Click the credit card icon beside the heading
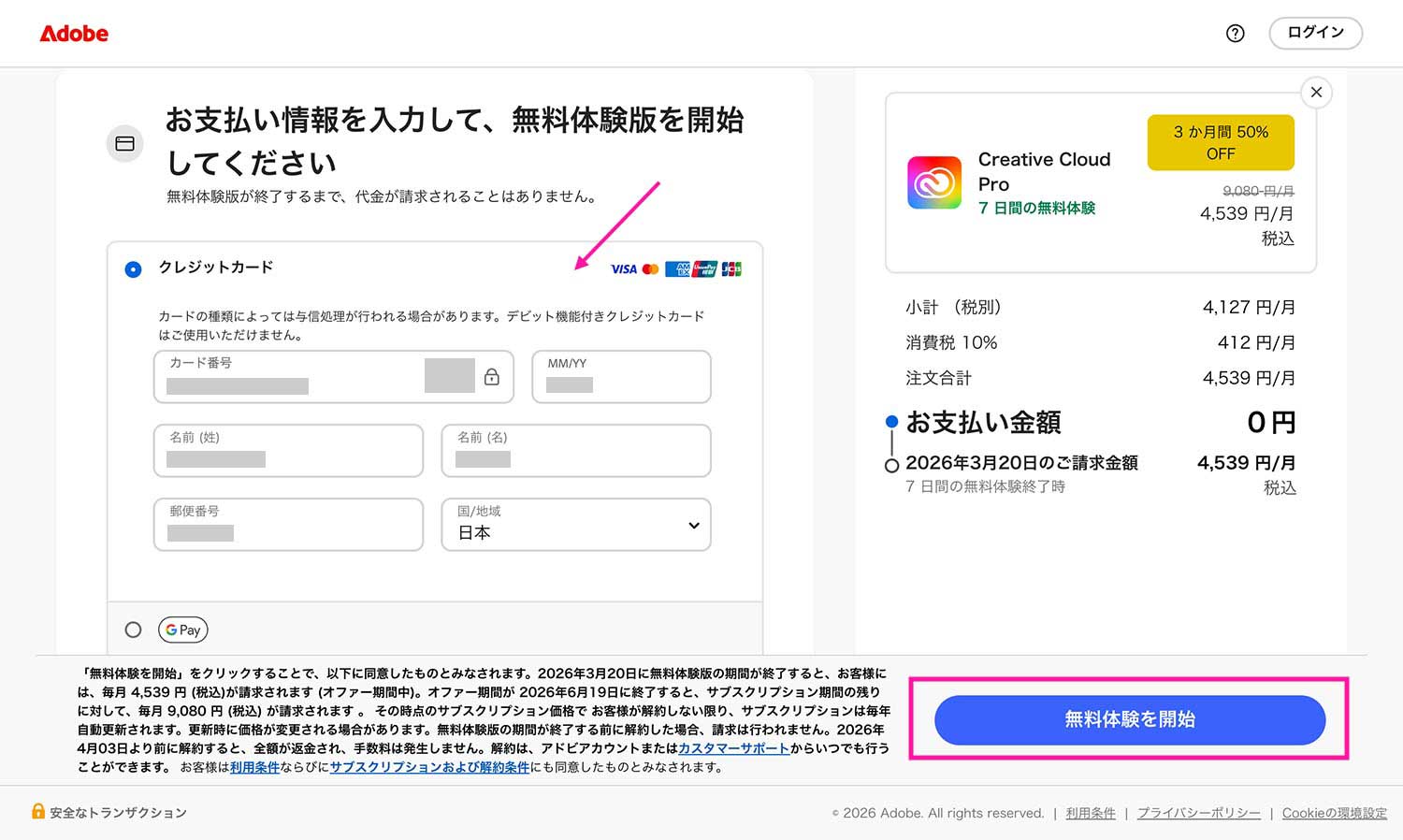Screen dimensions: 1403x840 coord(124,144)
